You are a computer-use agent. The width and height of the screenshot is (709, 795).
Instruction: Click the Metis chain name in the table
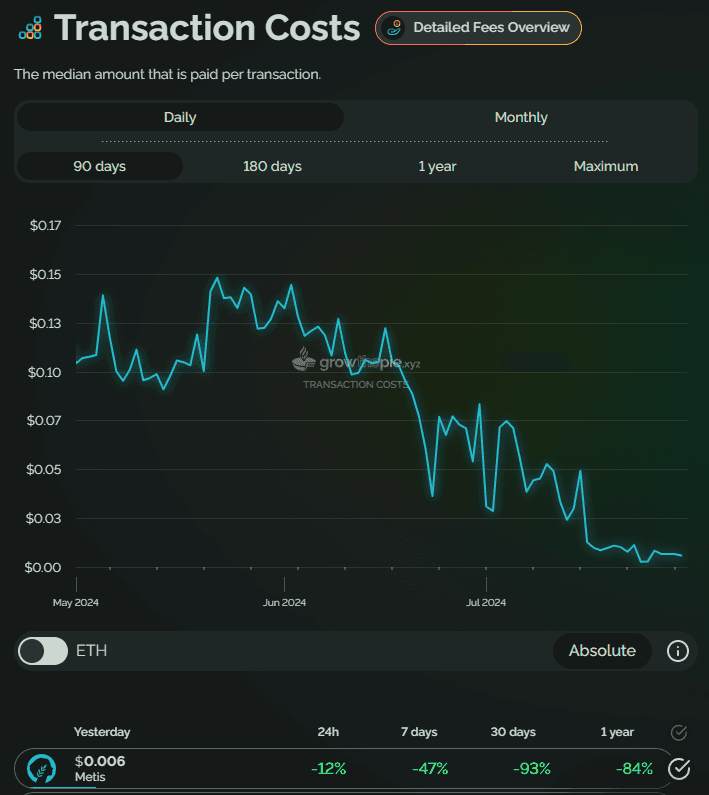(91, 777)
